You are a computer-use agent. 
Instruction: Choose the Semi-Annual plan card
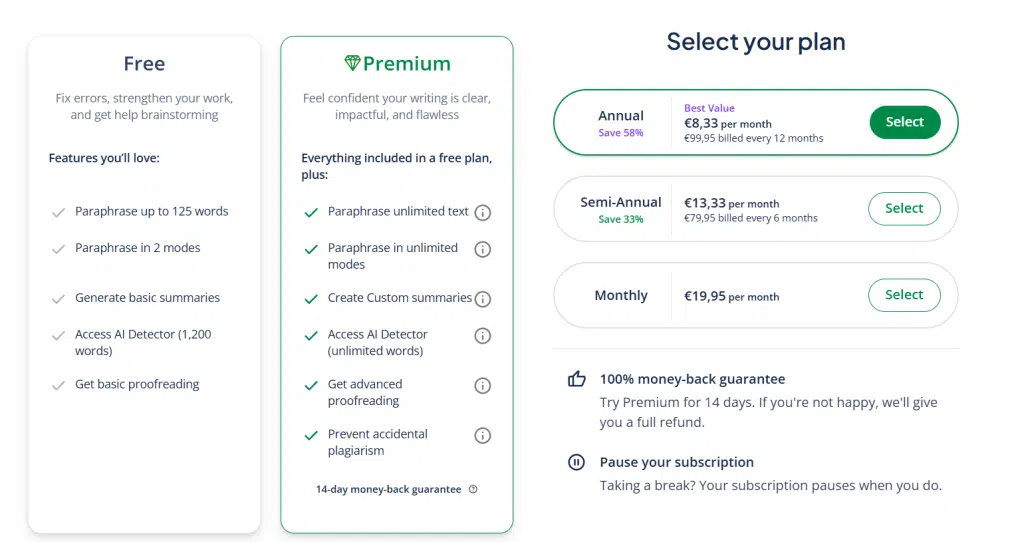(x=756, y=209)
